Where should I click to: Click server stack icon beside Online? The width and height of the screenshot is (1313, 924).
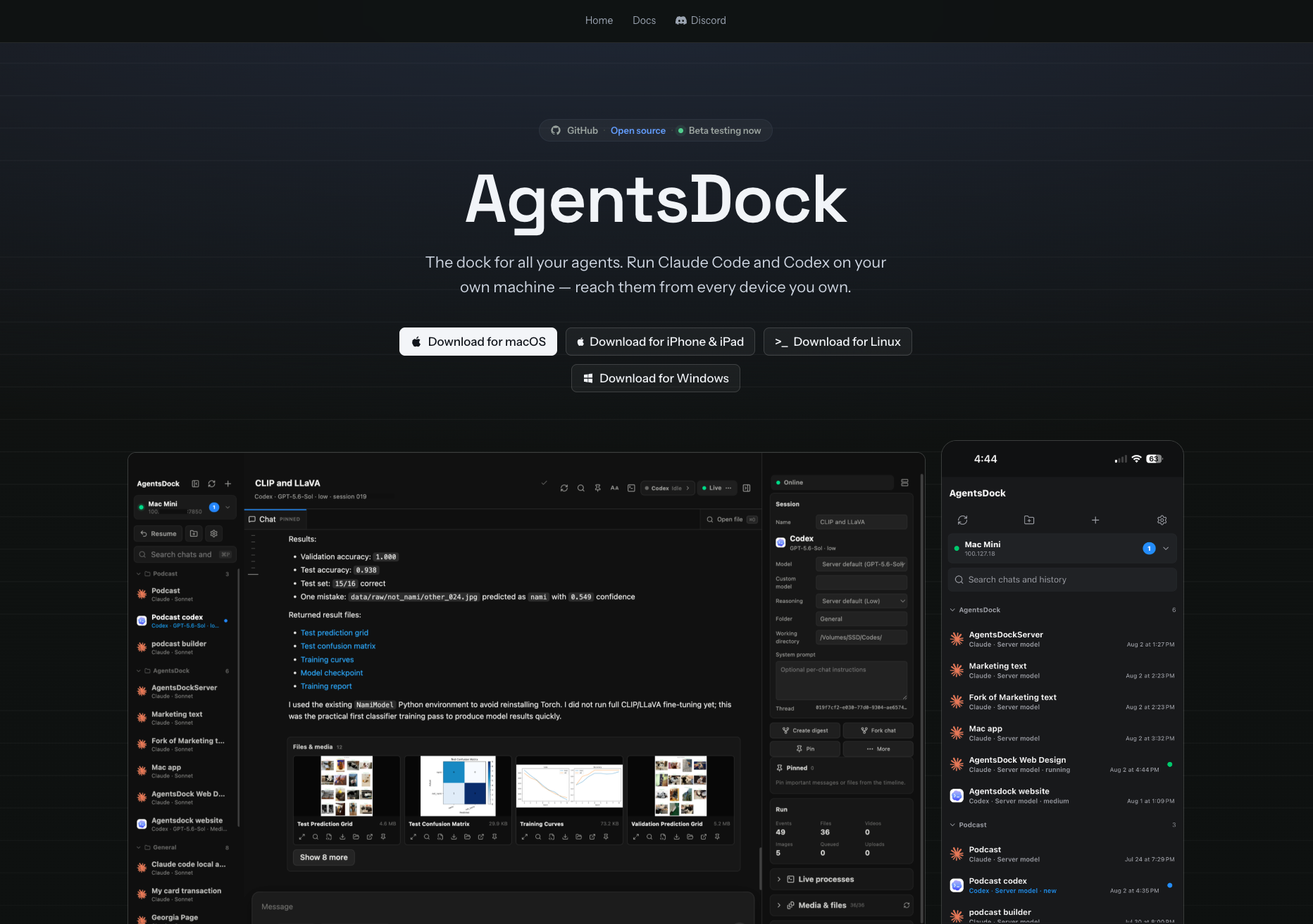point(905,483)
